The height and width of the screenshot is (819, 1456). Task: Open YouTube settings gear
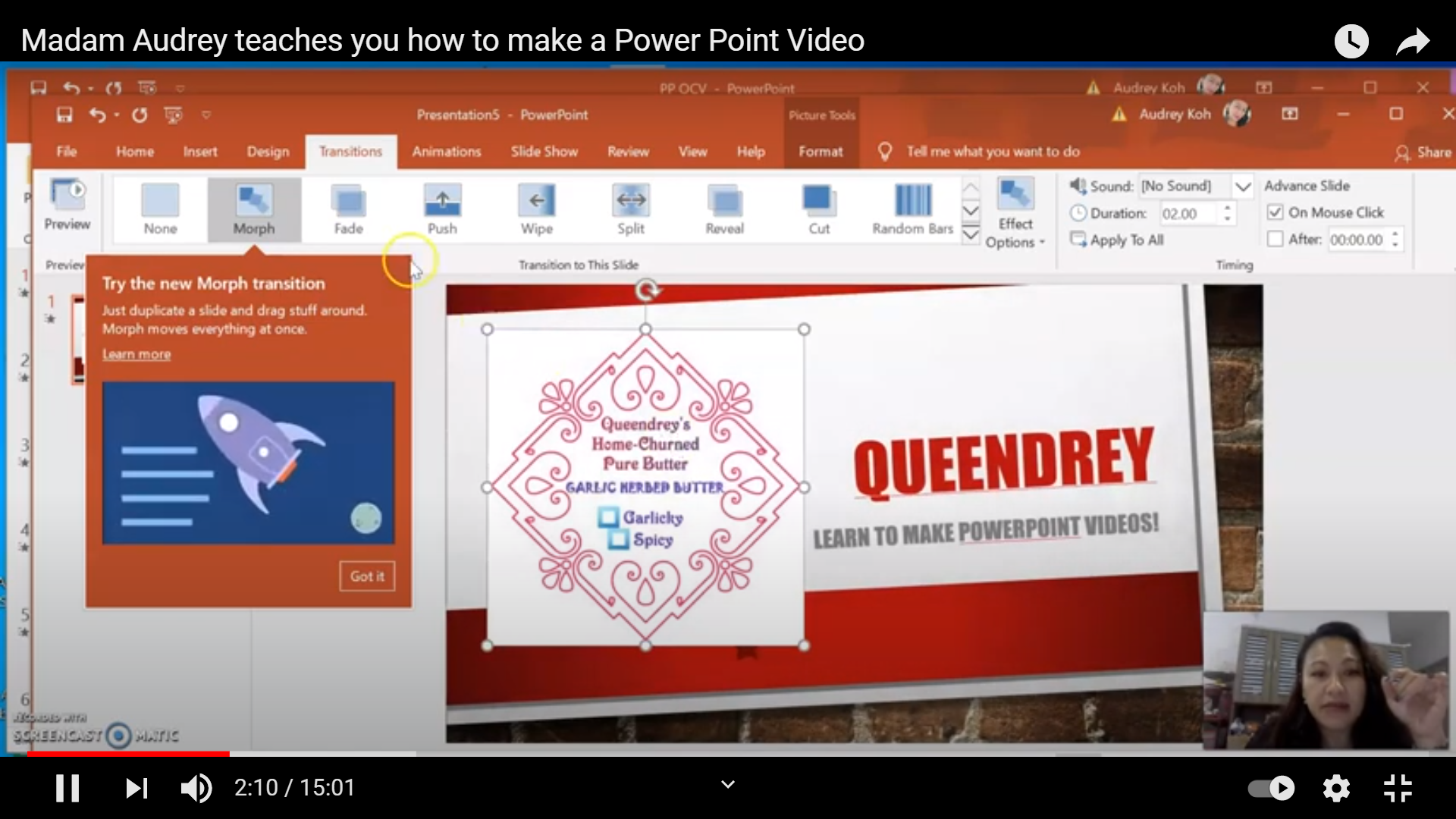pos(1336,788)
